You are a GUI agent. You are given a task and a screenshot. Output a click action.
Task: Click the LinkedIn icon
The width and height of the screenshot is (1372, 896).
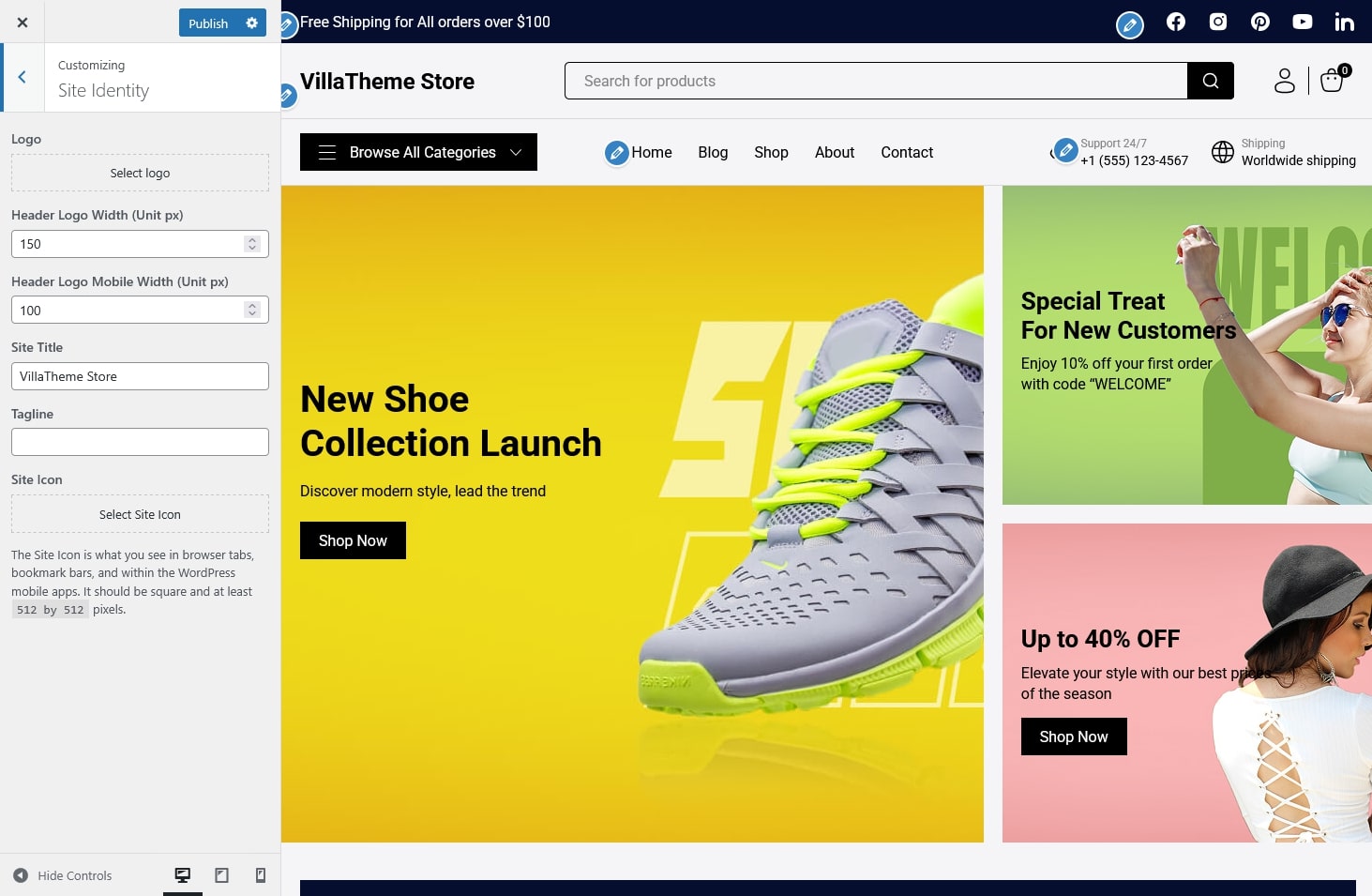(x=1344, y=22)
